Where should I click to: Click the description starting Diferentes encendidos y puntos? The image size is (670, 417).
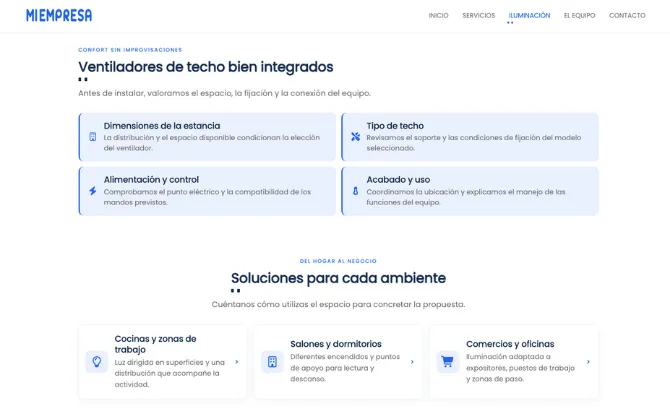click(x=345, y=367)
